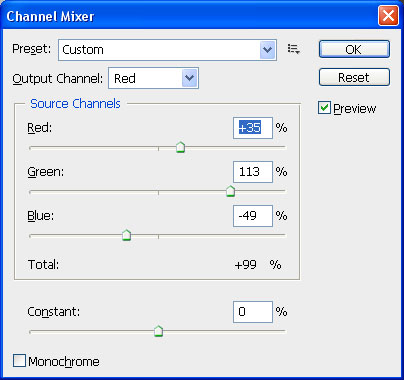Image resolution: width=404 pixels, height=380 pixels.
Task: Close the Channel Mixer dialog
Action: pyautogui.click(x=388, y=16)
